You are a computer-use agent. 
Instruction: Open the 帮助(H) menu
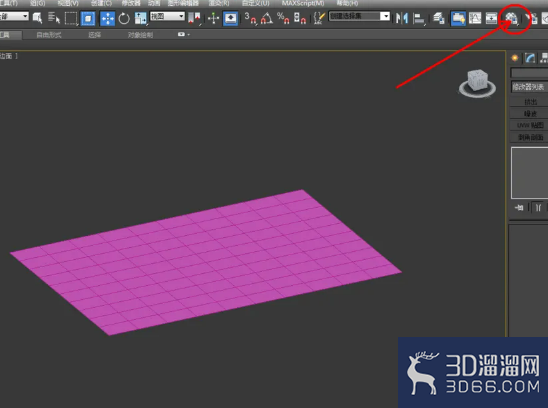coord(347,3)
